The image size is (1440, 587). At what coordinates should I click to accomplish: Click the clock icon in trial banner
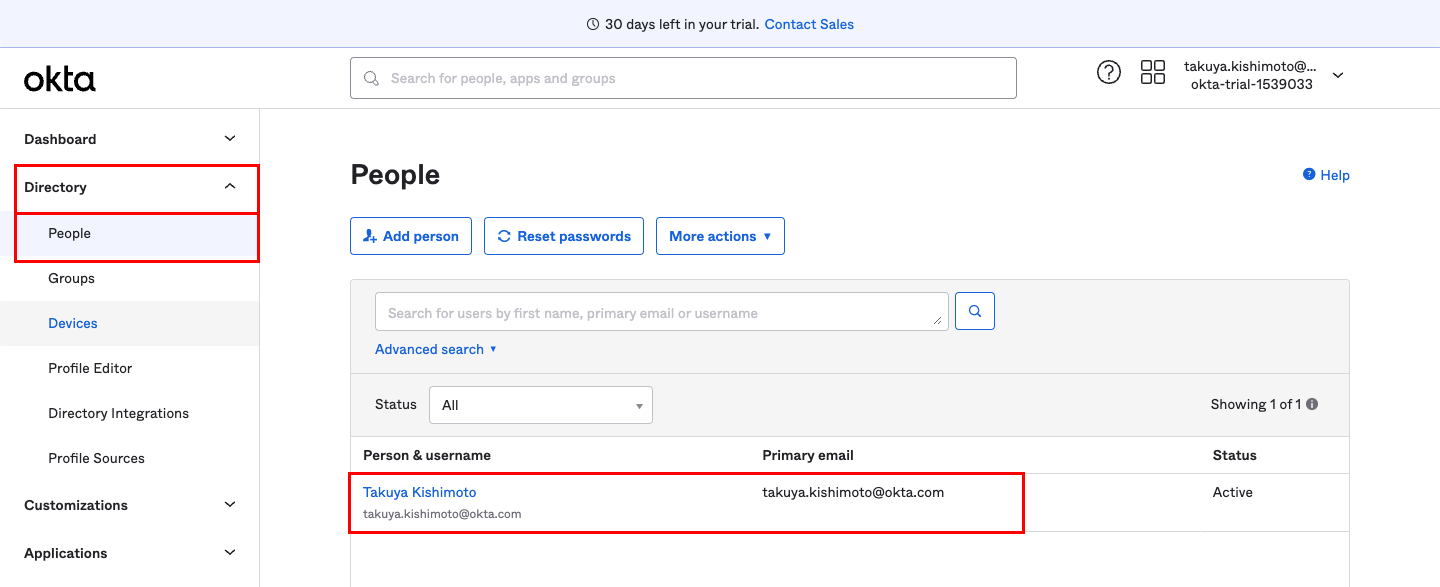593,24
